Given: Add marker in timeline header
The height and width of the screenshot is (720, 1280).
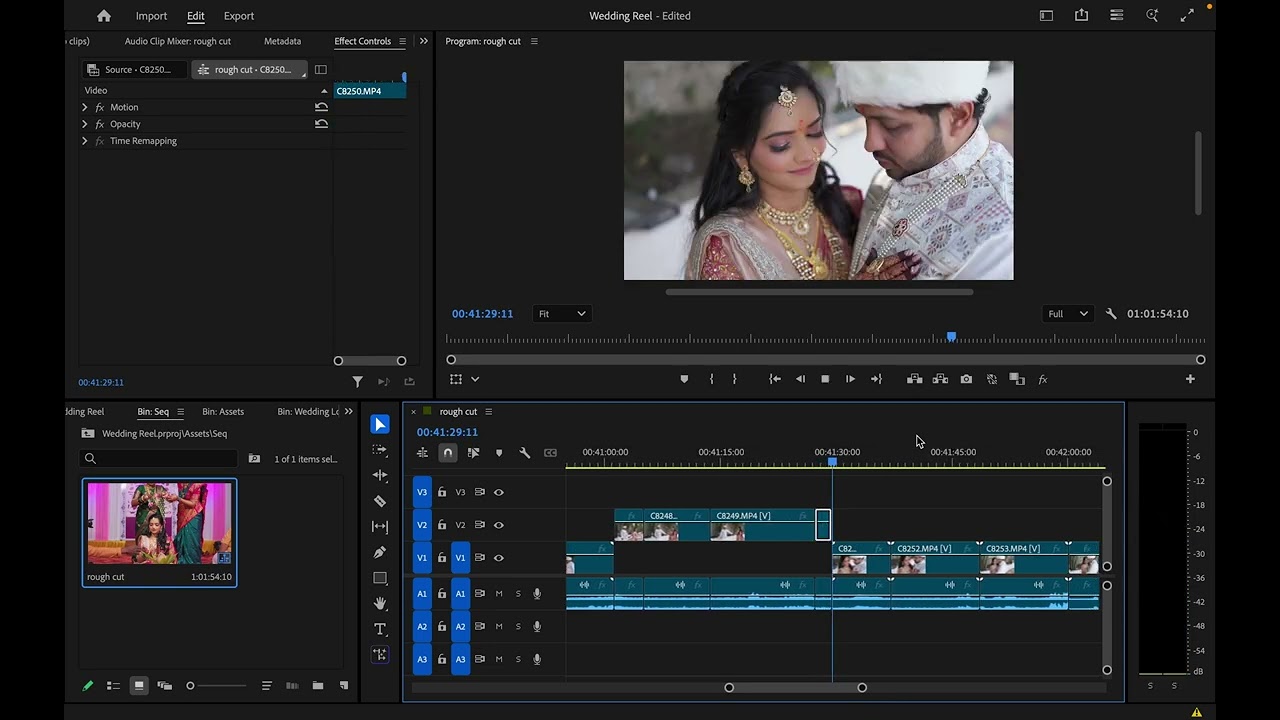Looking at the screenshot, I should 499,453.
